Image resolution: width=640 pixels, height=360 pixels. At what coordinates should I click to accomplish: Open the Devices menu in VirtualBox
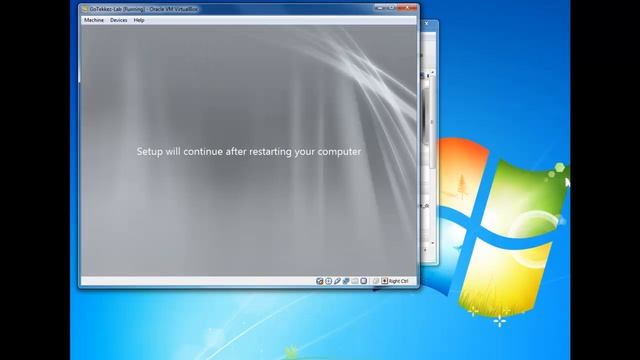point(118,20)
